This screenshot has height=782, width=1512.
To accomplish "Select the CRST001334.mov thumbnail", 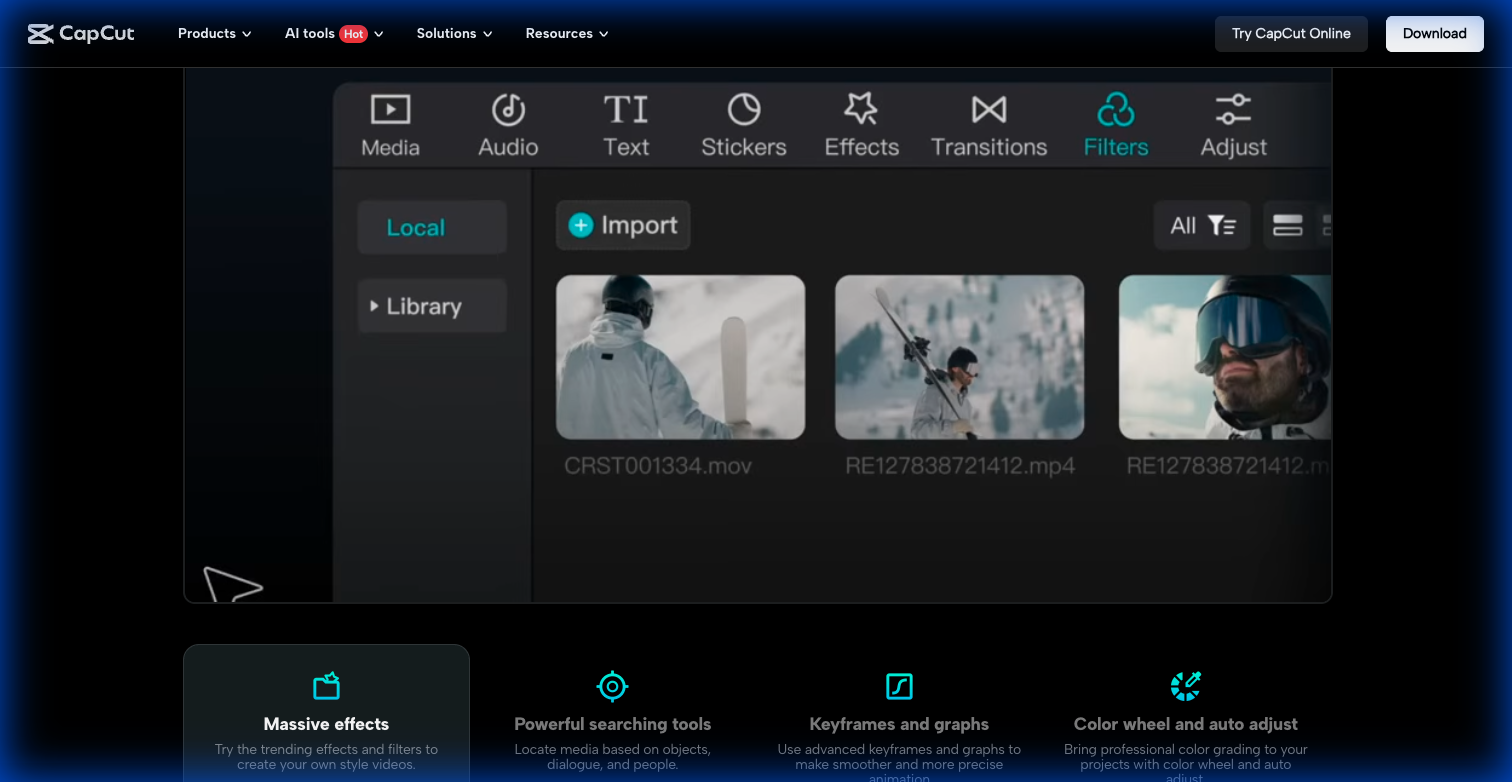I will point(680,357).
